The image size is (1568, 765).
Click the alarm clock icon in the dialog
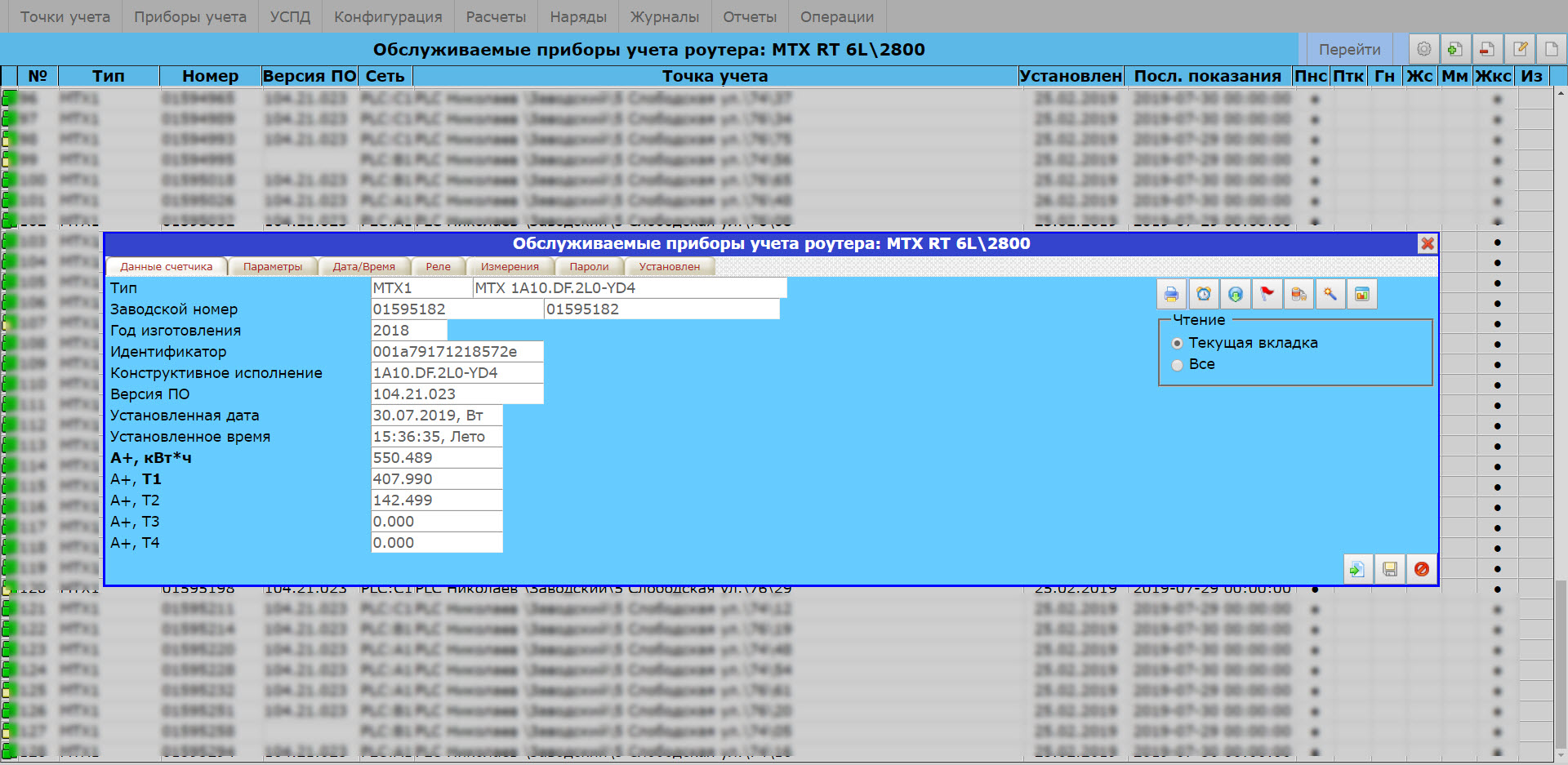tap(1203, 294)
